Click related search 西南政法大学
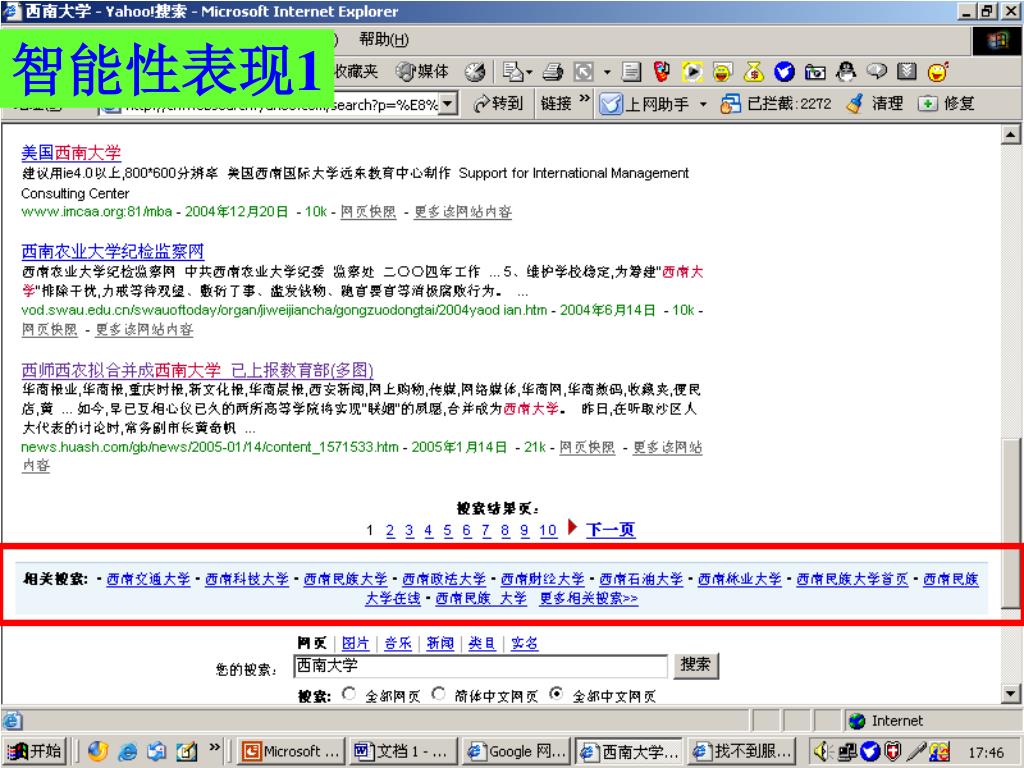 (x=444, y=579)
